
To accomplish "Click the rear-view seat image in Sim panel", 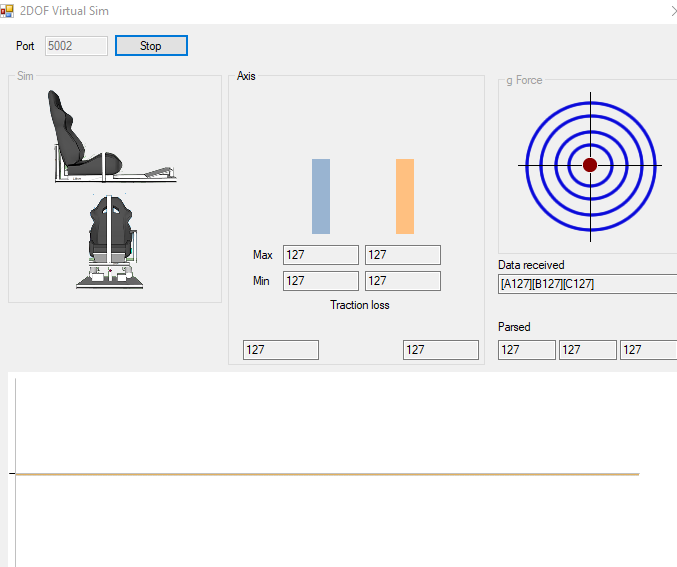I will pyautogui.click(x=110, y=241).
